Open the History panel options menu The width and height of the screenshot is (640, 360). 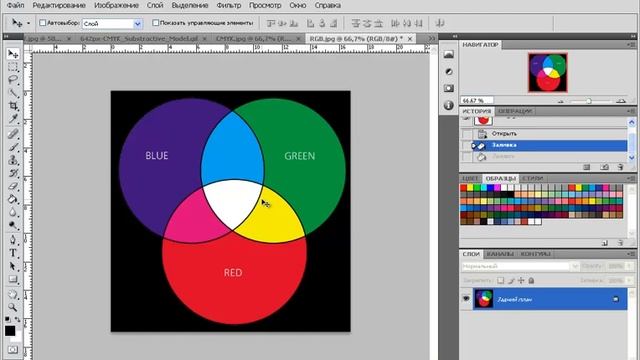tap(631, 111)
